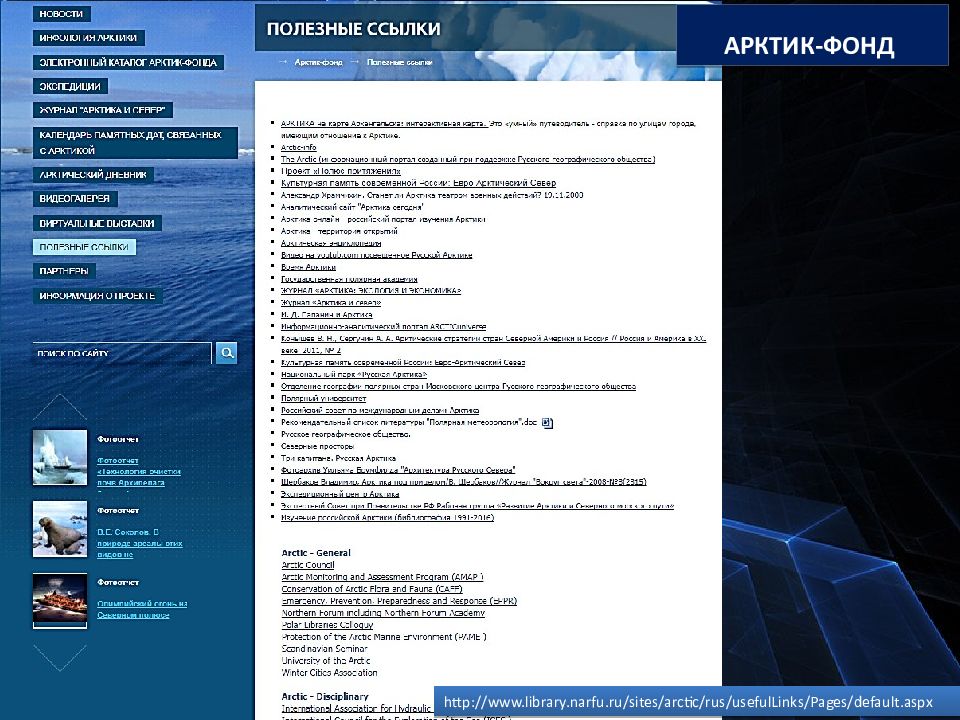The width and height of the screenshot is (960, 720).
Task: Click the ПОИСК ПО САЙТУ search field
Action: pyautogui.click(x=122, y=353)
